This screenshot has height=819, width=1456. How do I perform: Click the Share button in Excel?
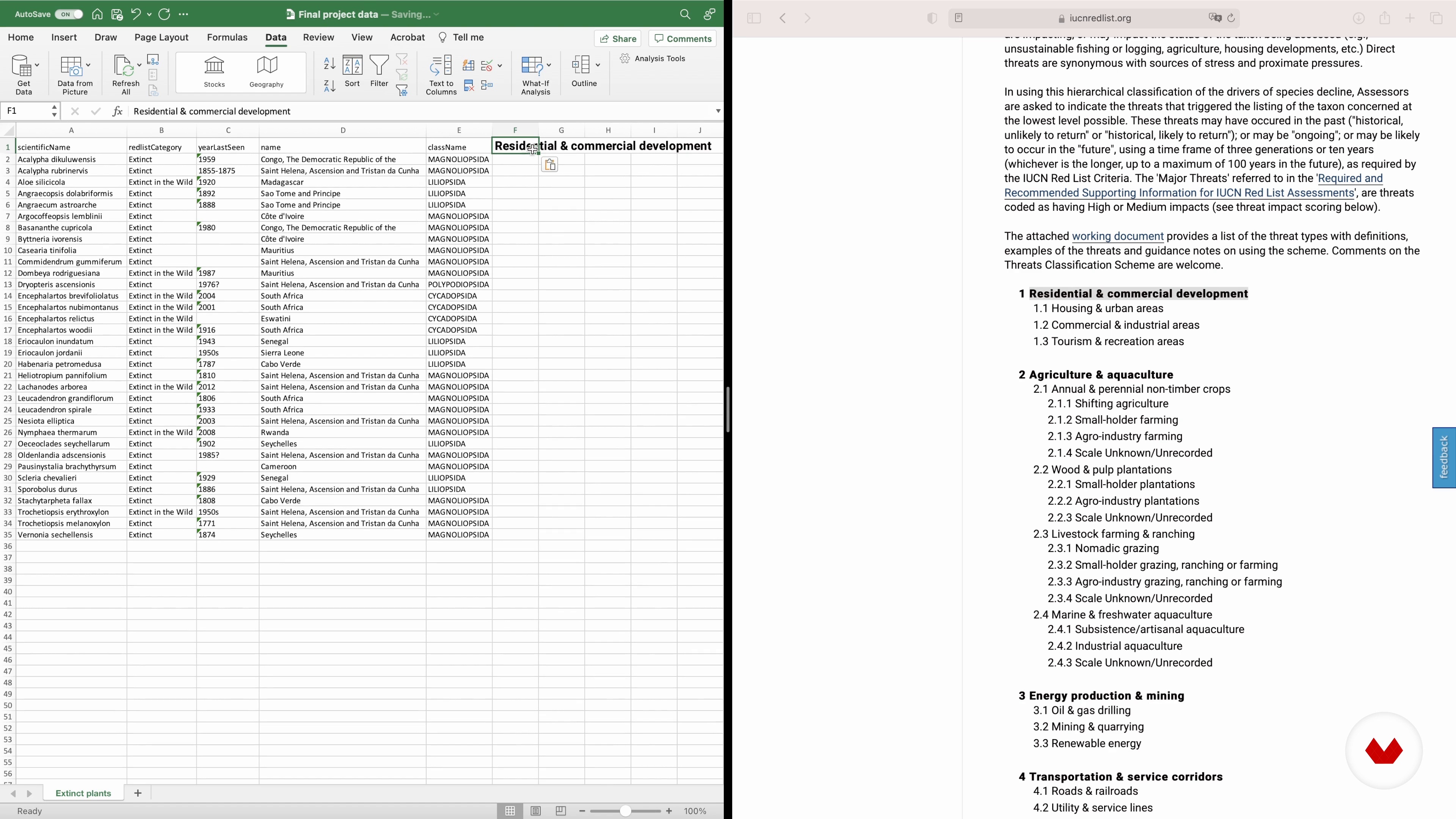click(x=617, y=38)
